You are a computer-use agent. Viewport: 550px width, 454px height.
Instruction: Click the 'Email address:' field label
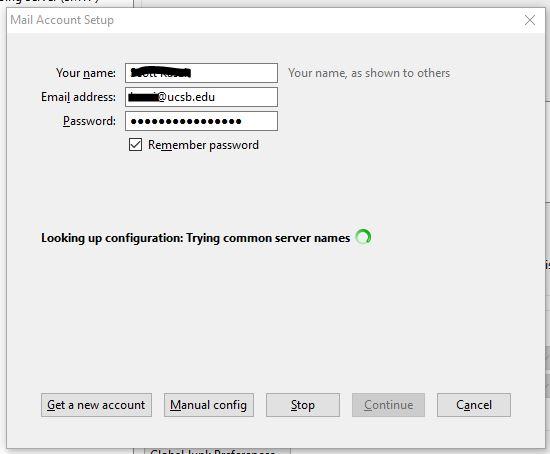tap(78, 97)
